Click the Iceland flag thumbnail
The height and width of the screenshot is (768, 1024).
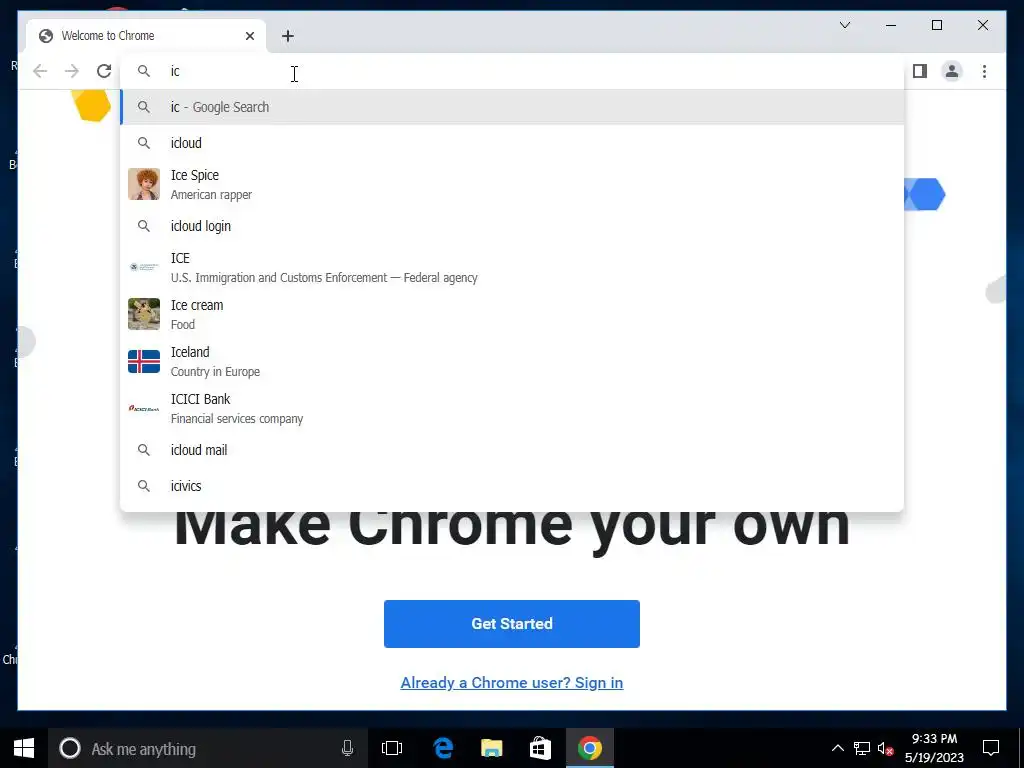(144, 361)
